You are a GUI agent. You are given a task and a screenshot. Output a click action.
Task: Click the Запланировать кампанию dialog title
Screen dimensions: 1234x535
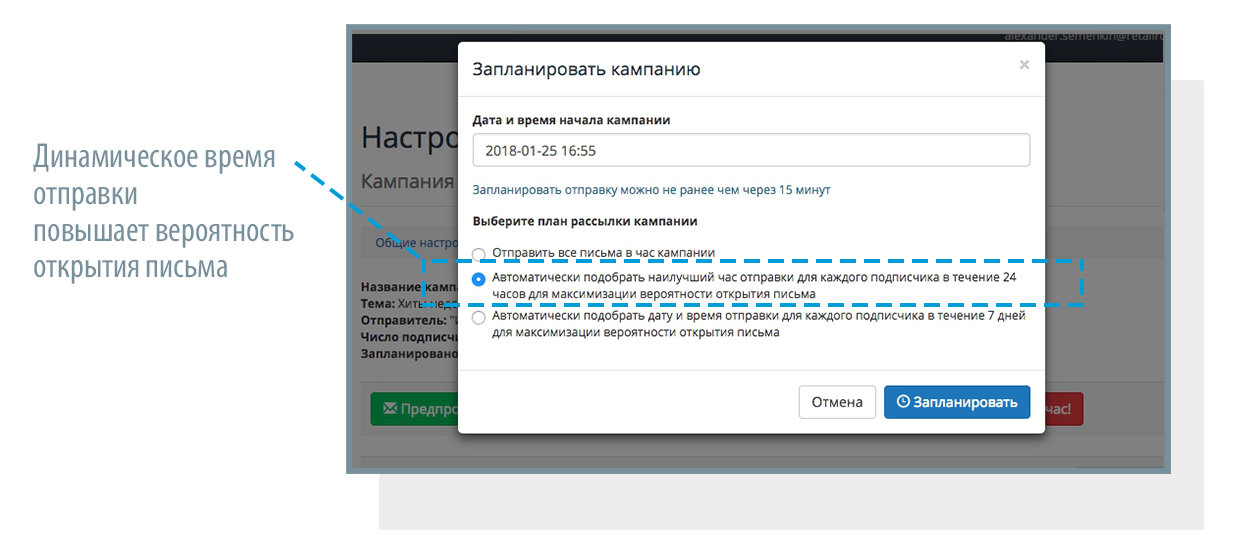(x=586, y=69)
